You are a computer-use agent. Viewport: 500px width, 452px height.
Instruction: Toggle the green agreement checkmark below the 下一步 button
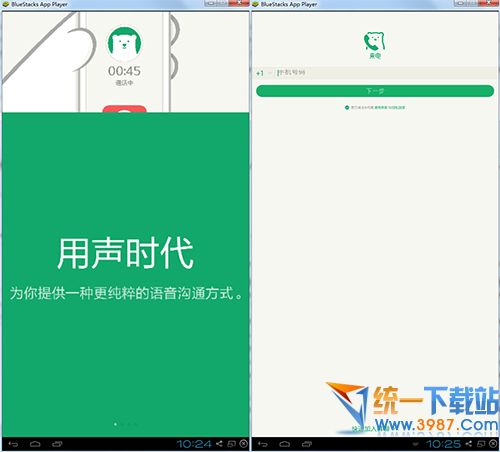pos(347,108)
